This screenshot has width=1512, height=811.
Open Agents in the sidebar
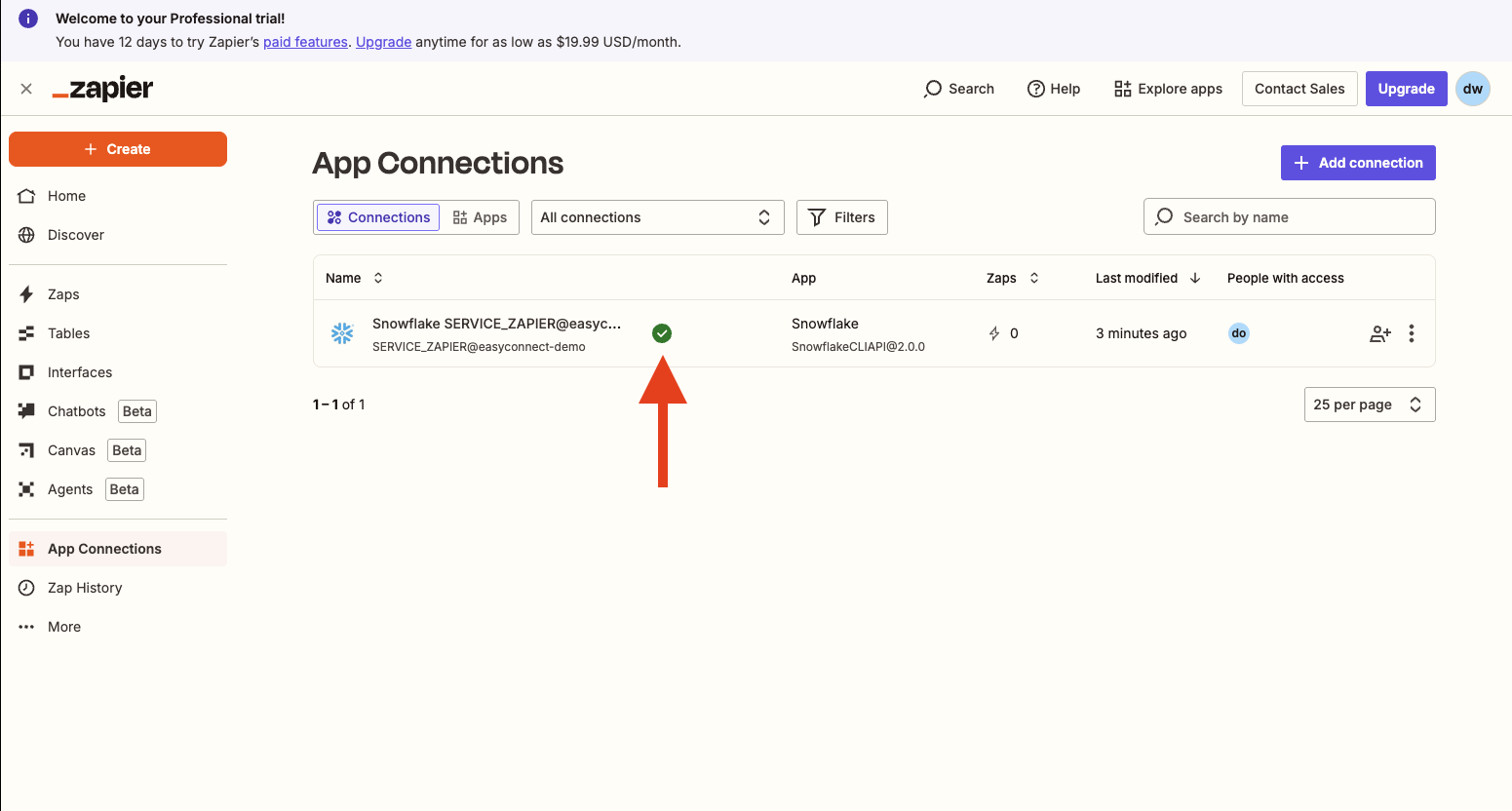(x=118, y=489)
